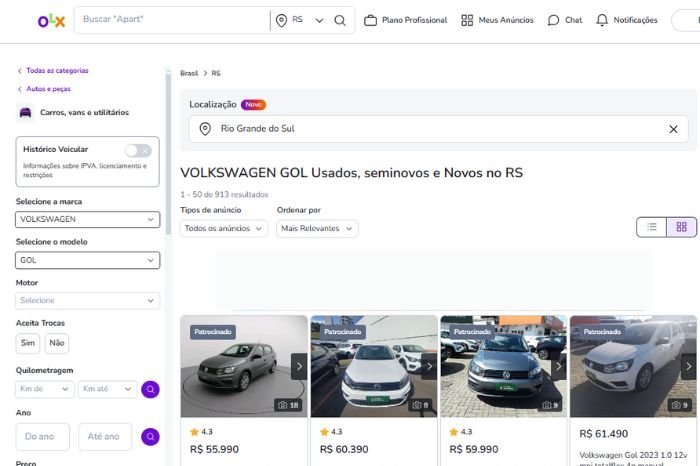700x466 pixels.
Task: Open Volkswagen Gol 2023 1.0 12v listing title
Action: click(633, 459)
